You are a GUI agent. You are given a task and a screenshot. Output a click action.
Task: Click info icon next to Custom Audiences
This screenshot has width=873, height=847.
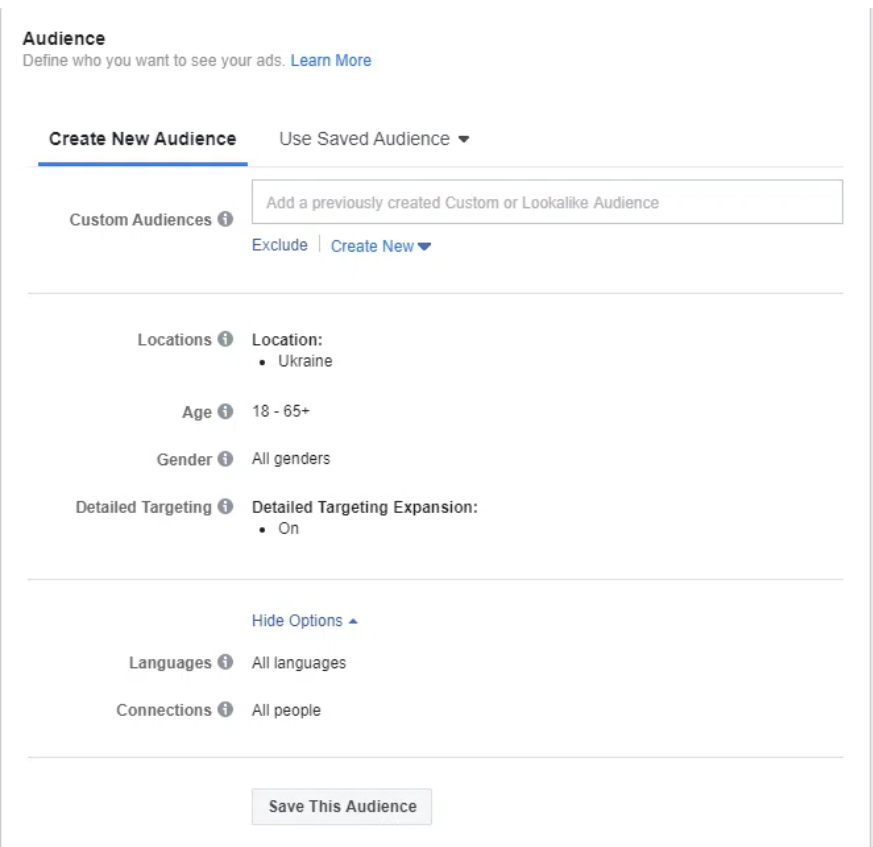(x=226, y=220)
